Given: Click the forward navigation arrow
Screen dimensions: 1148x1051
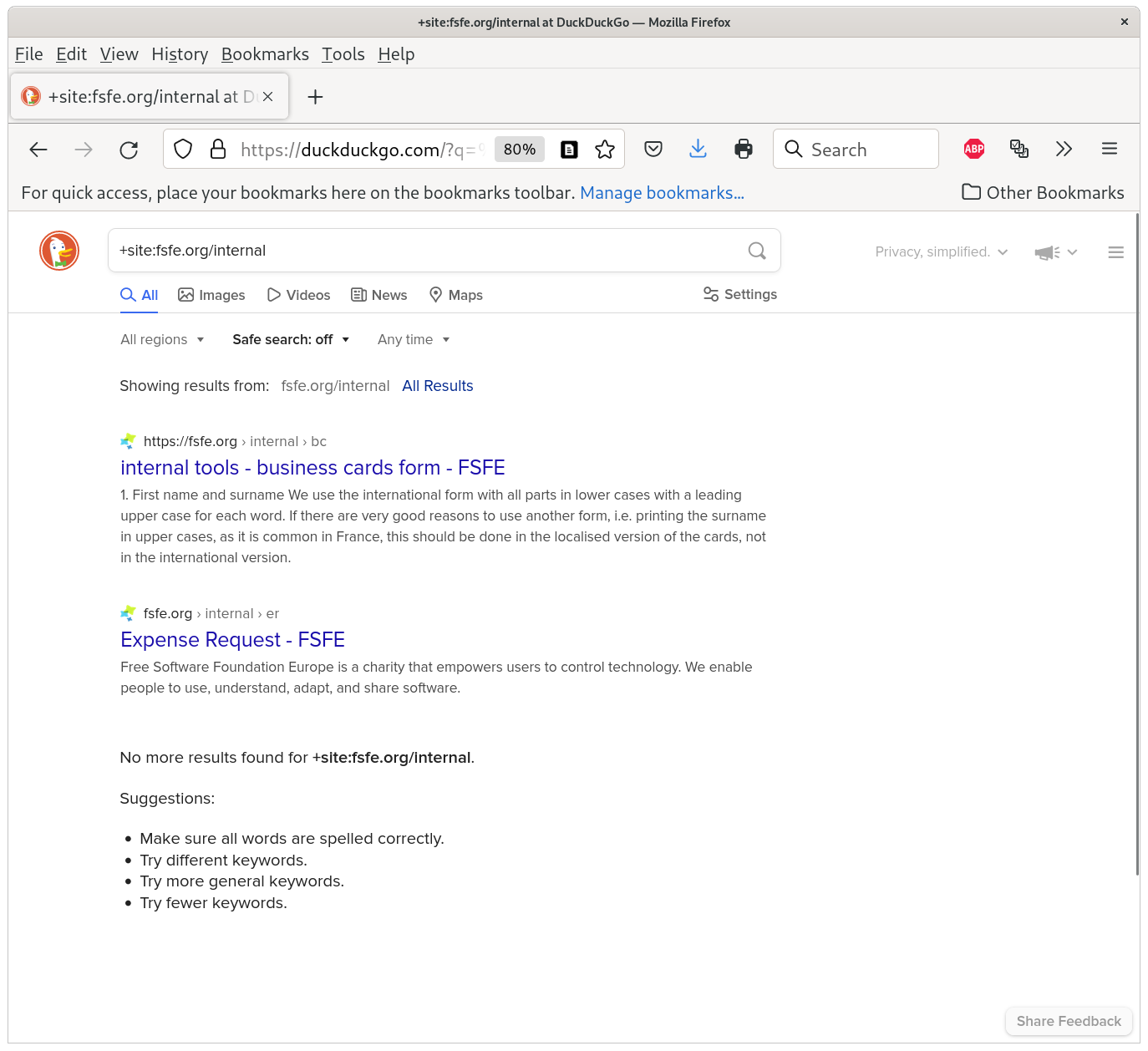Looking at the screenshot, I should click(x=84, y=150).
